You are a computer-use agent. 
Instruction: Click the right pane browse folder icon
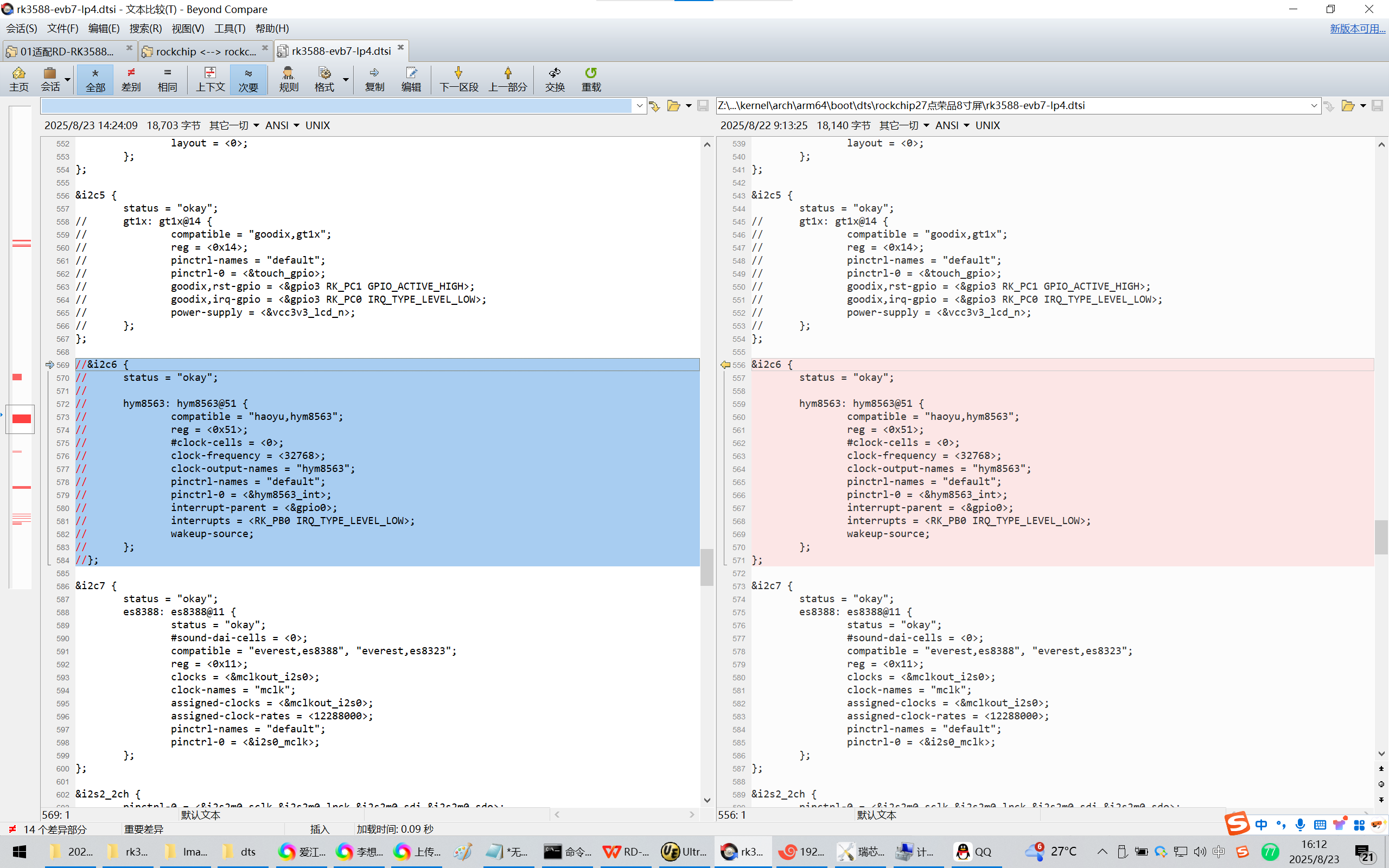[x=1348, y=106]
